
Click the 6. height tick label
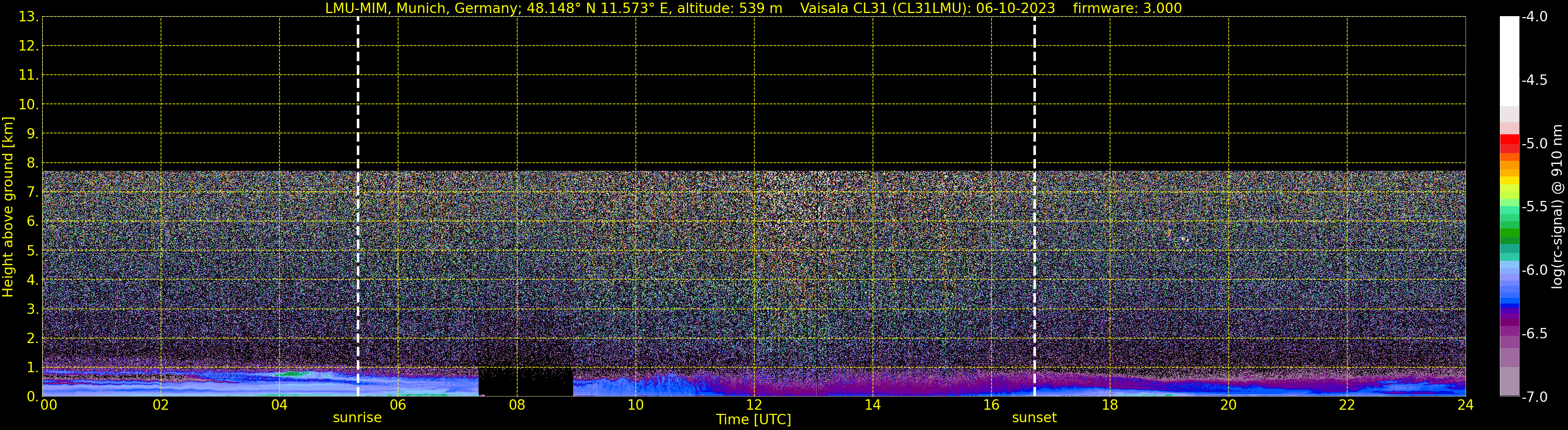(32, 222)
